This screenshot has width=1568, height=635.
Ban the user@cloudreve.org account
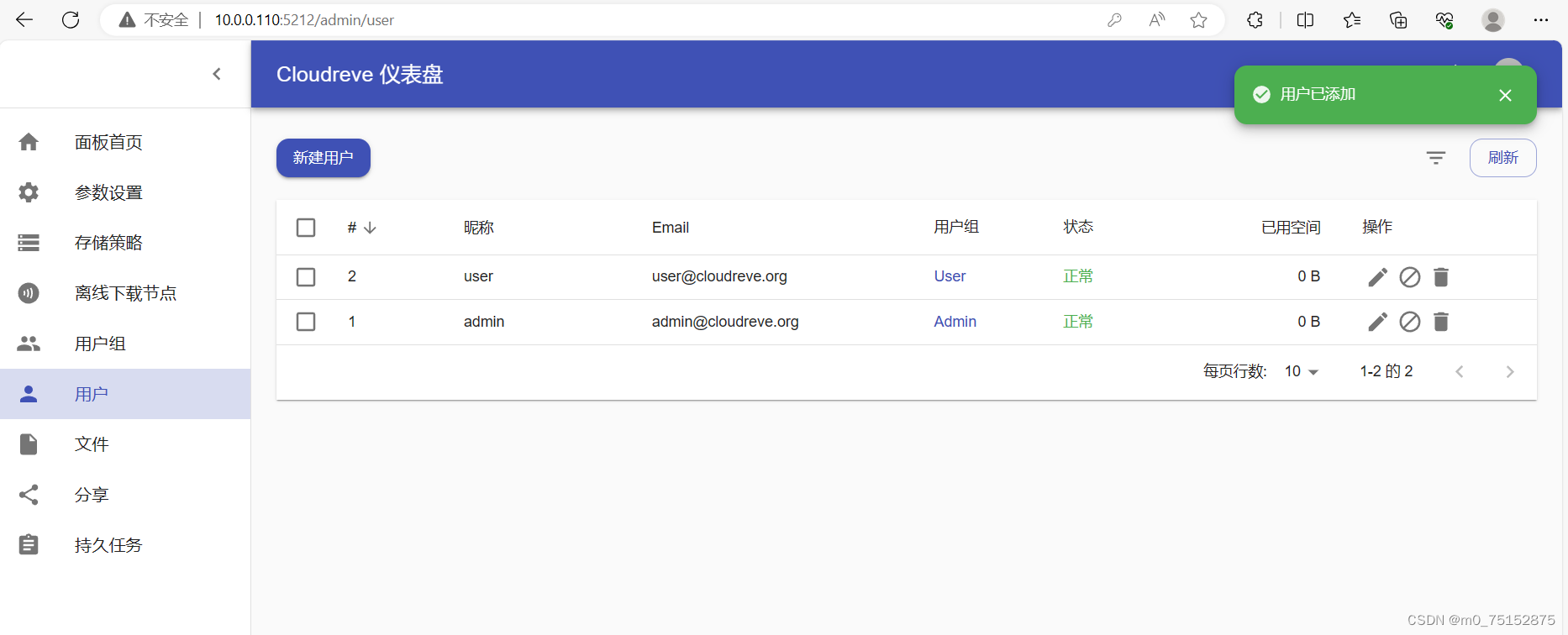[1410, 277]
